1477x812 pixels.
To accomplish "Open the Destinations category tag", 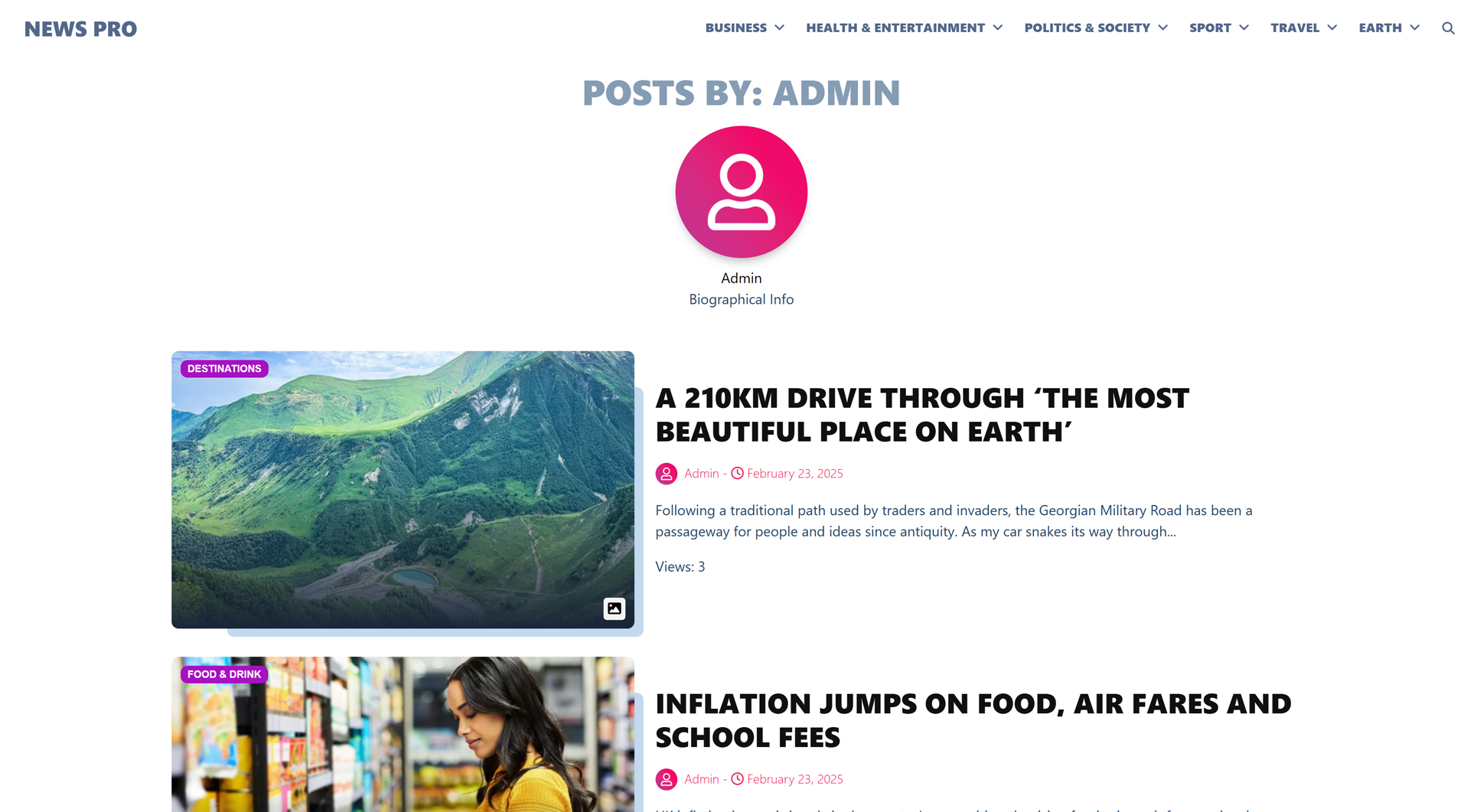I will pos(224,369).
